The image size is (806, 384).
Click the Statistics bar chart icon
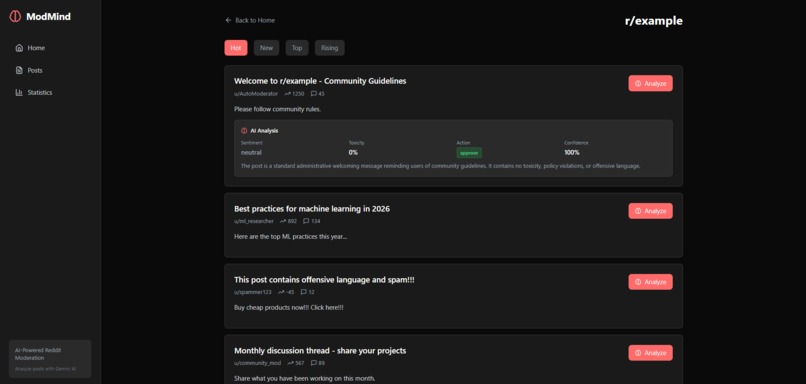(x=20, y=93)
